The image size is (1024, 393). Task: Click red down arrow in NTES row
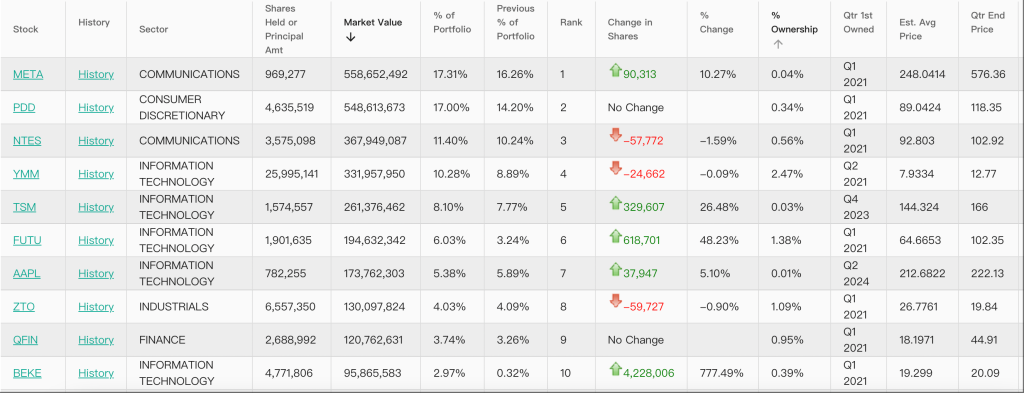click(x=615, y=136)
